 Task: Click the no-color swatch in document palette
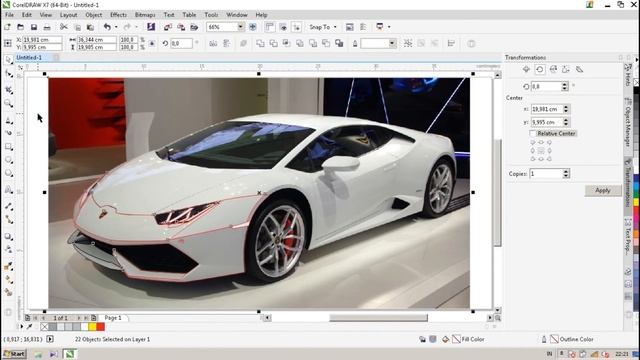click(44, 327)
